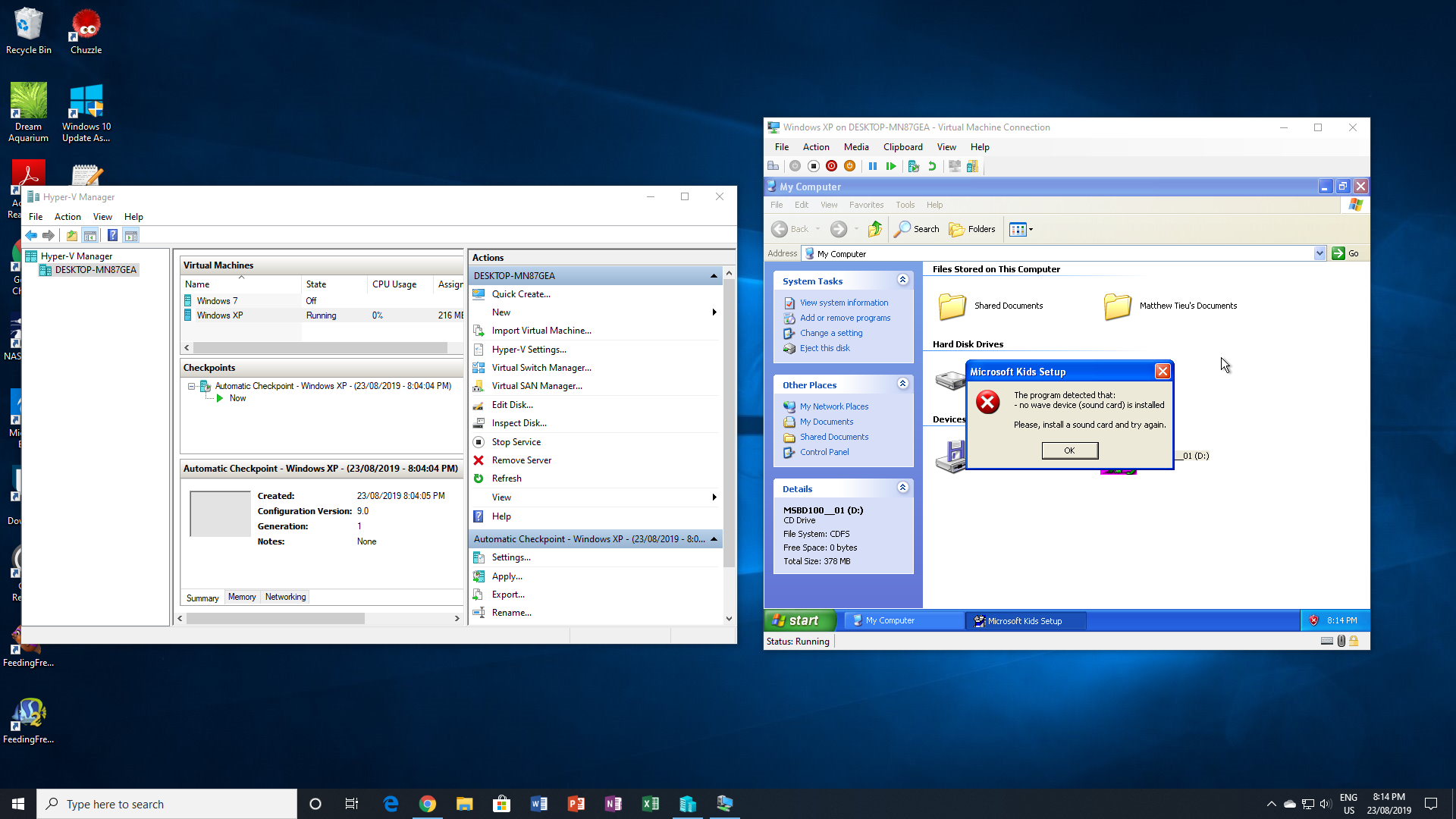Click the Name column header
This screenshot has width=1456, height=819.
241,284
